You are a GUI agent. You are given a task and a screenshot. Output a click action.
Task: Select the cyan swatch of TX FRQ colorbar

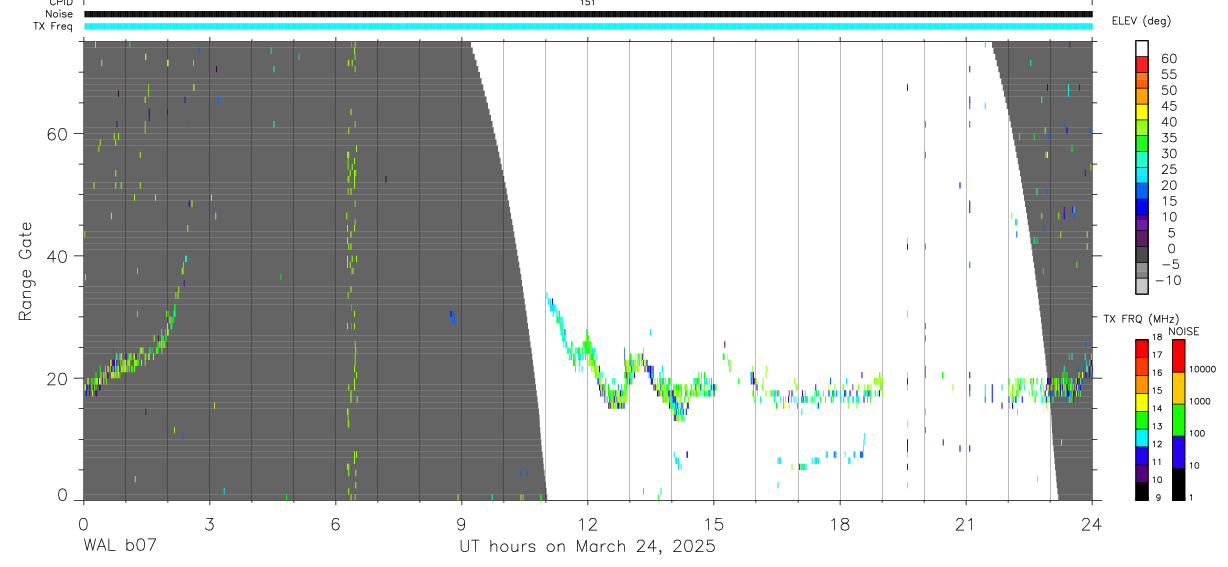pyautogui.click(x=1141, y=437)
